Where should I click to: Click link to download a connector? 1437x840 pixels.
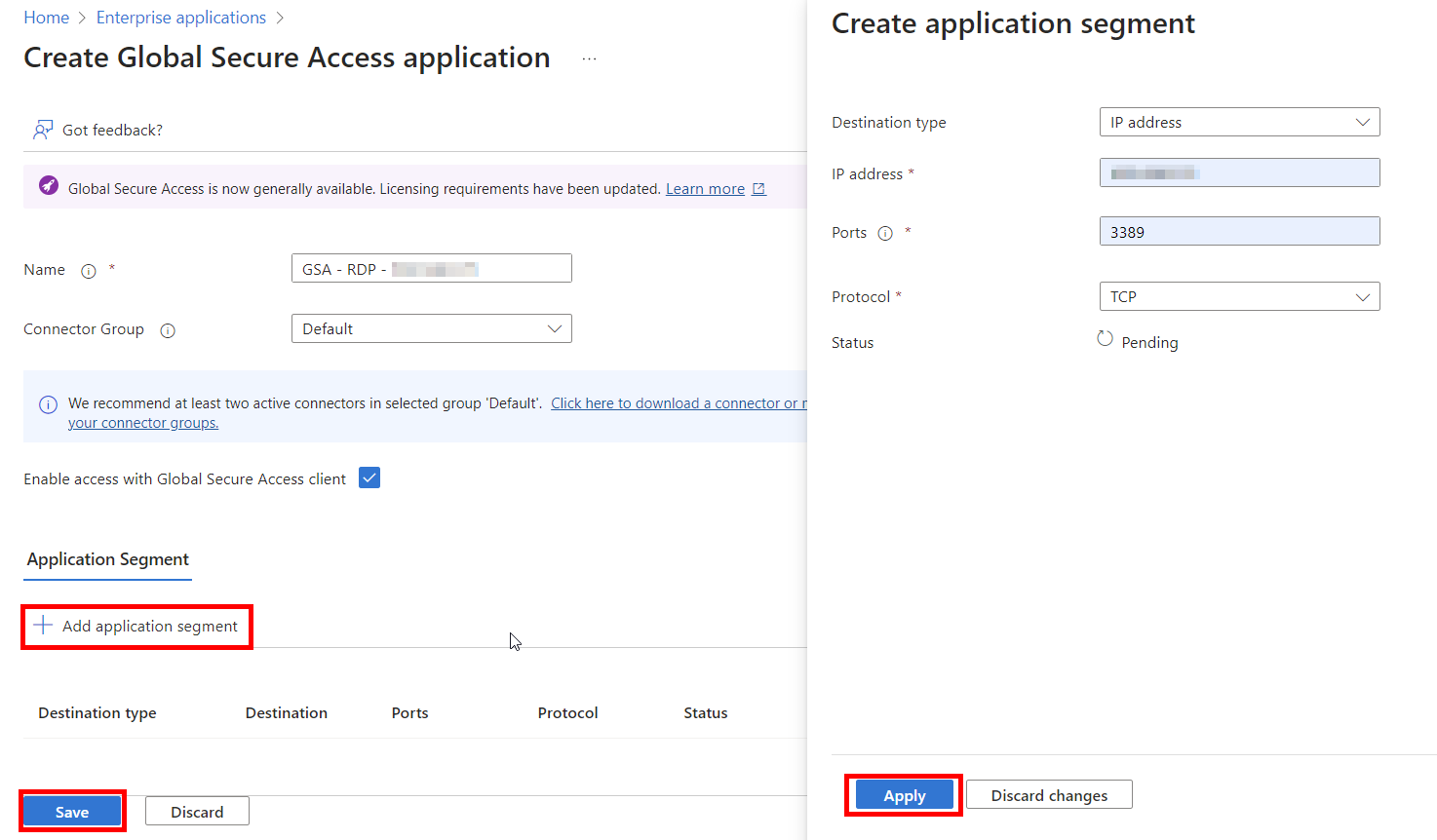[679, 403]
